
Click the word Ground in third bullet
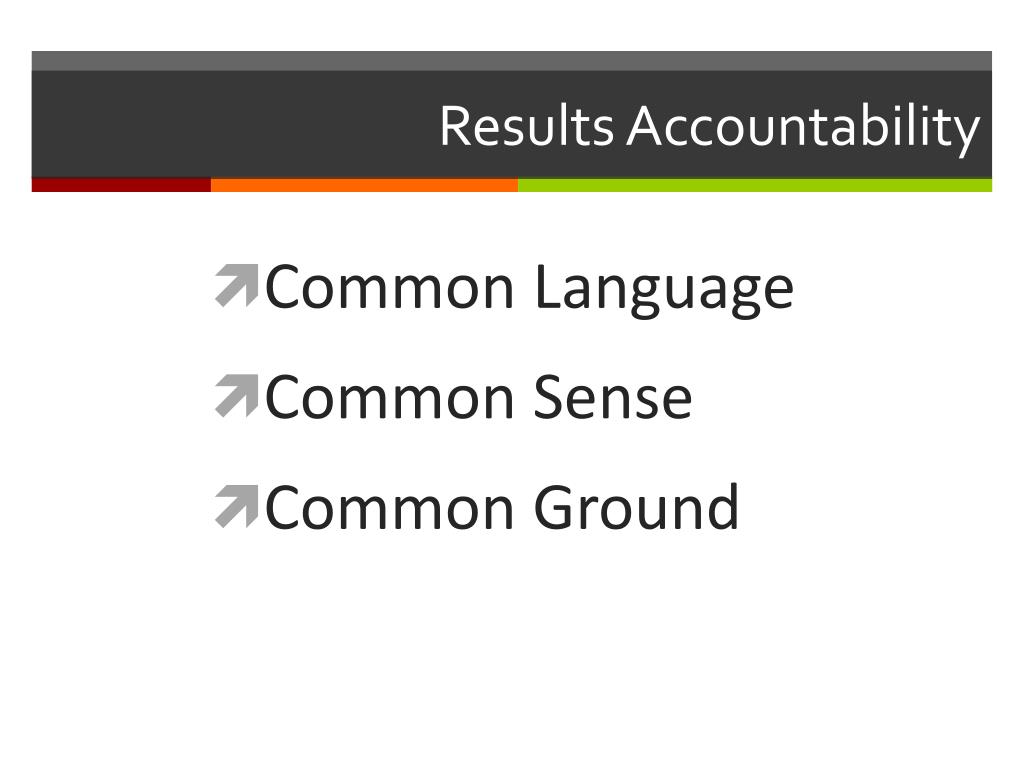pyautogui.click(x=637, y=507)
